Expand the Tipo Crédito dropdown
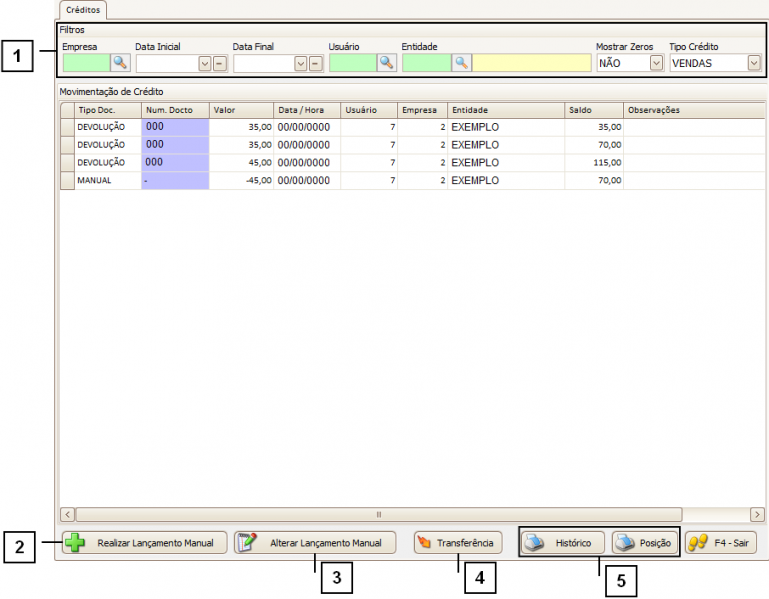The width and height of the screenshot is (769, 599). click(753, 63)
